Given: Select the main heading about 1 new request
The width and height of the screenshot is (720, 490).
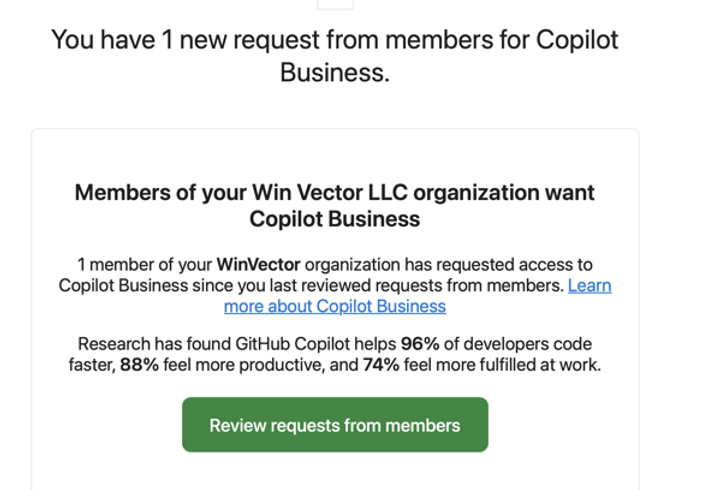Looking at the screenshot, I should (x=335, y=56).
